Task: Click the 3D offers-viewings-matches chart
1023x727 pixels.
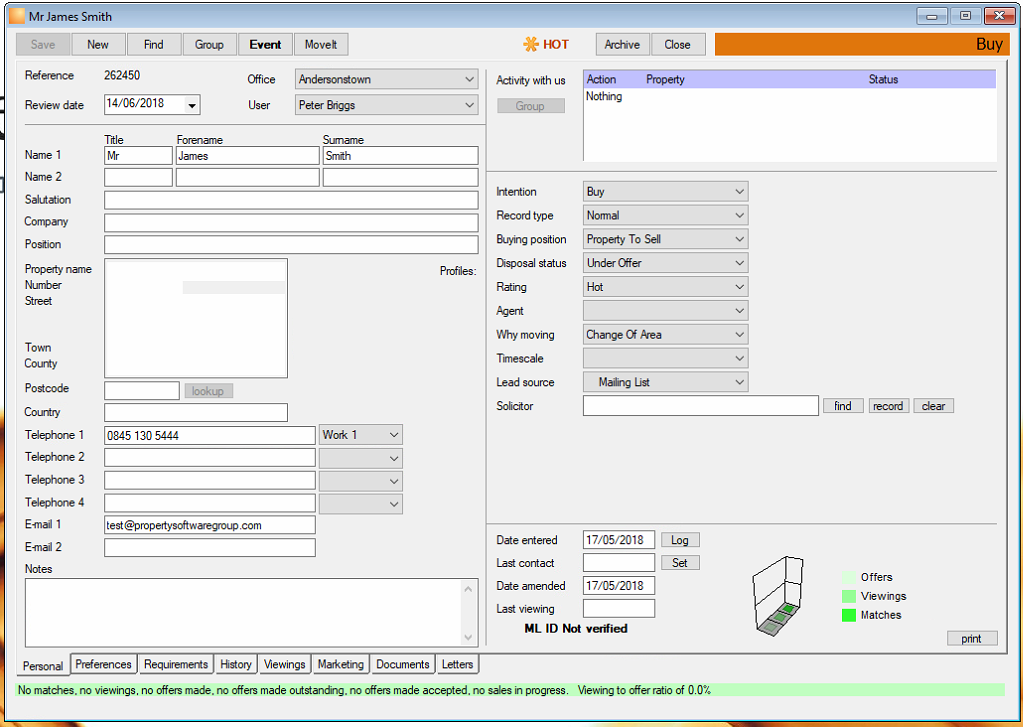Action: click(778, 596)
